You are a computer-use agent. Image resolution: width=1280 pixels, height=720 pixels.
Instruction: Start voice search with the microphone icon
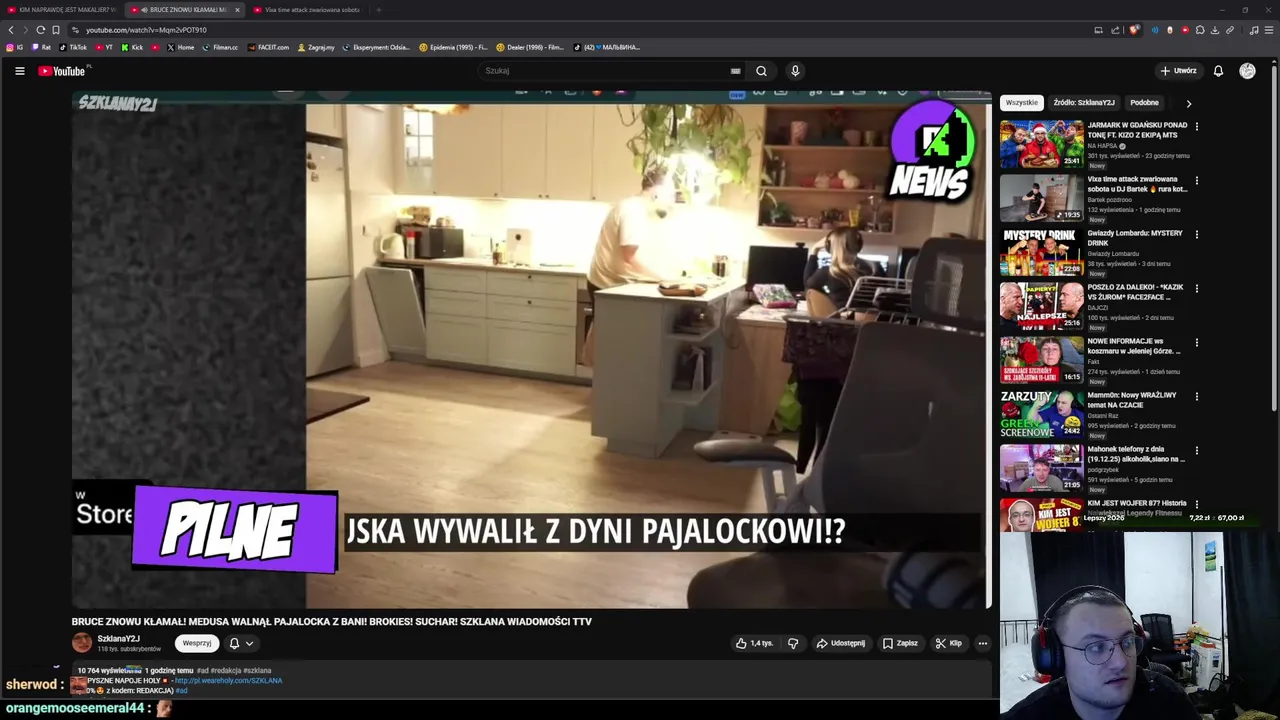(795, 71)
